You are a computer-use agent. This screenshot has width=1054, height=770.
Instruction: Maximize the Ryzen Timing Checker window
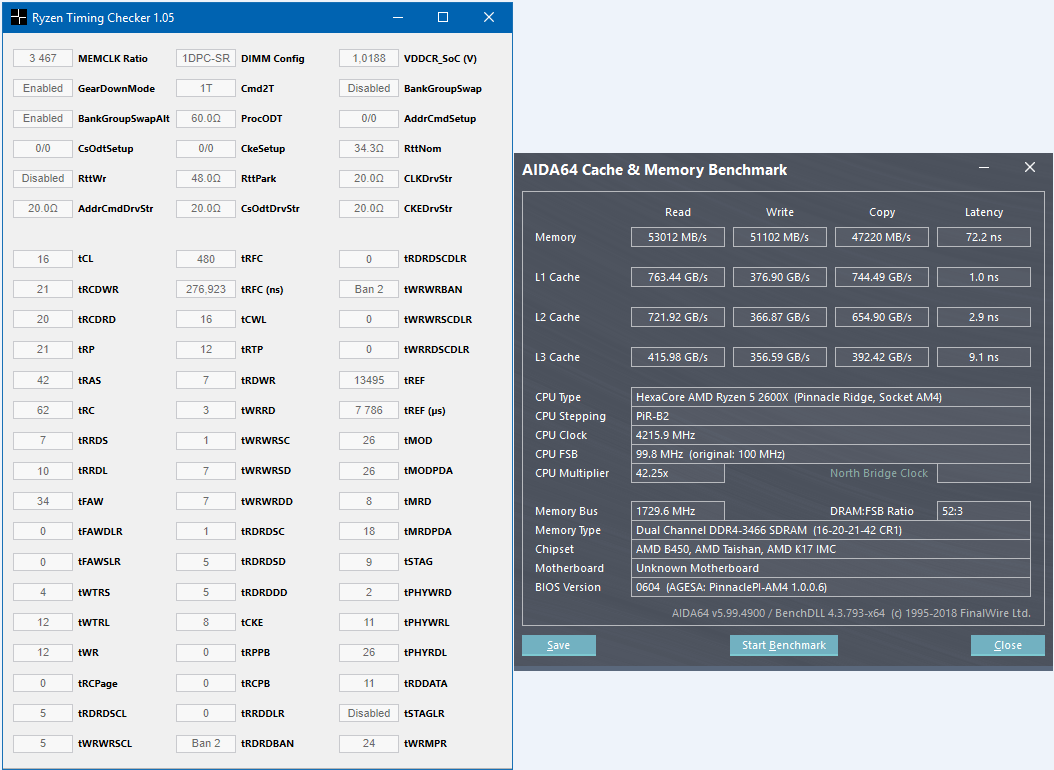pos(443,17)
